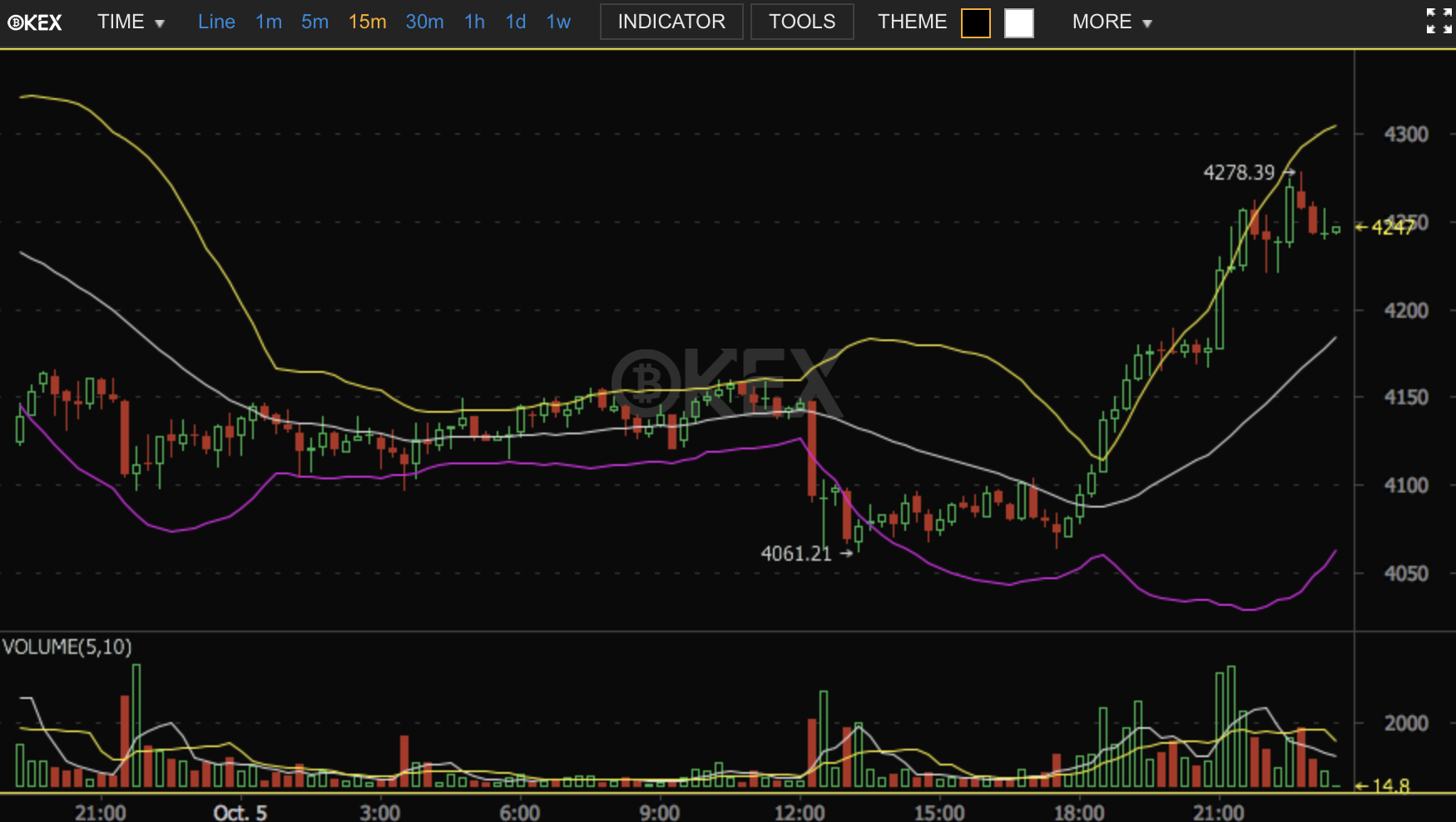Screen dimensions: 1456x822
Task: Click the current price marker 4247
Action: (x=1385, y=227)
